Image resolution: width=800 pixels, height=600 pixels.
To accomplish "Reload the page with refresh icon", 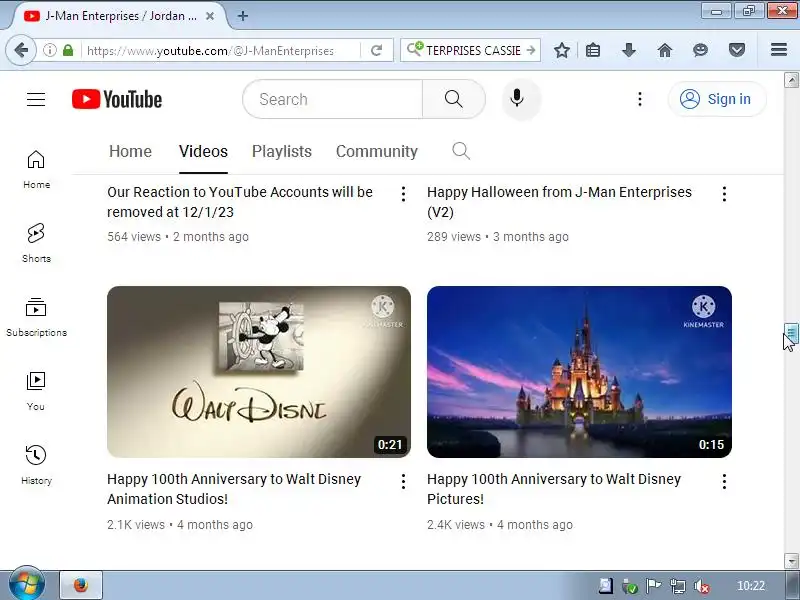I will click(377, 50).
